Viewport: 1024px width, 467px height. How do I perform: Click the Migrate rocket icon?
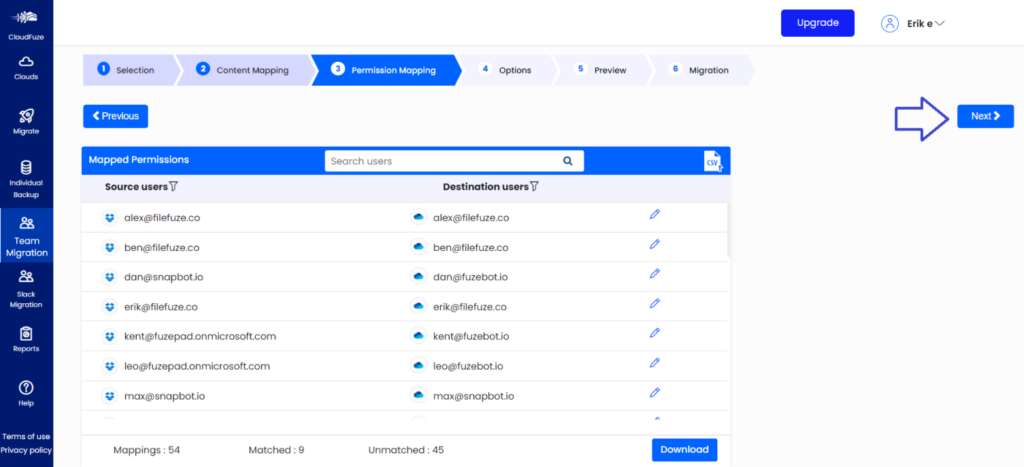click(x=26, y=118)
